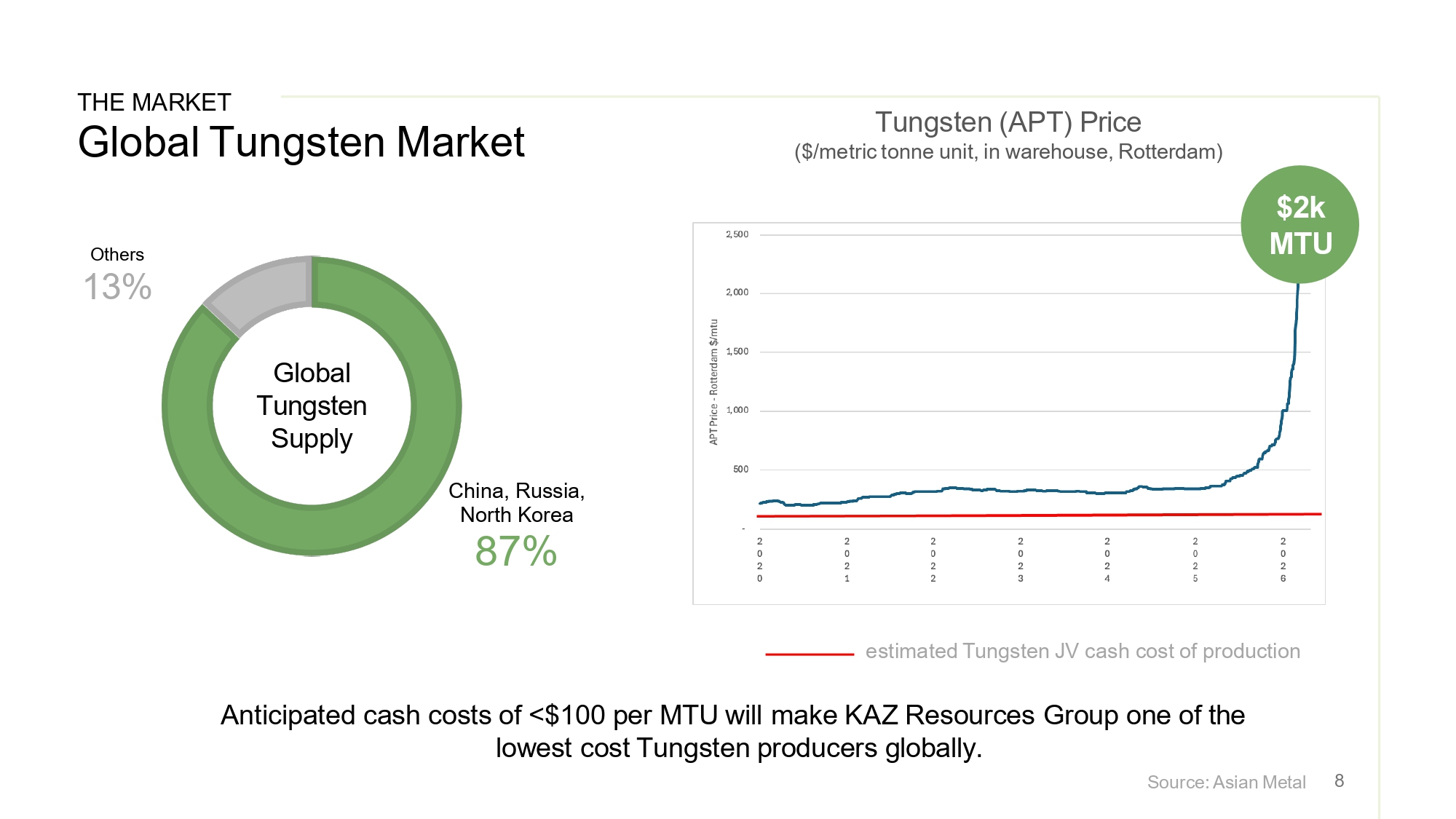The height and width of the screenshot is (819, 1456).
Task: Click the 2022 x-axis year label
Action: pyautogui.click(x=933, y=560)
